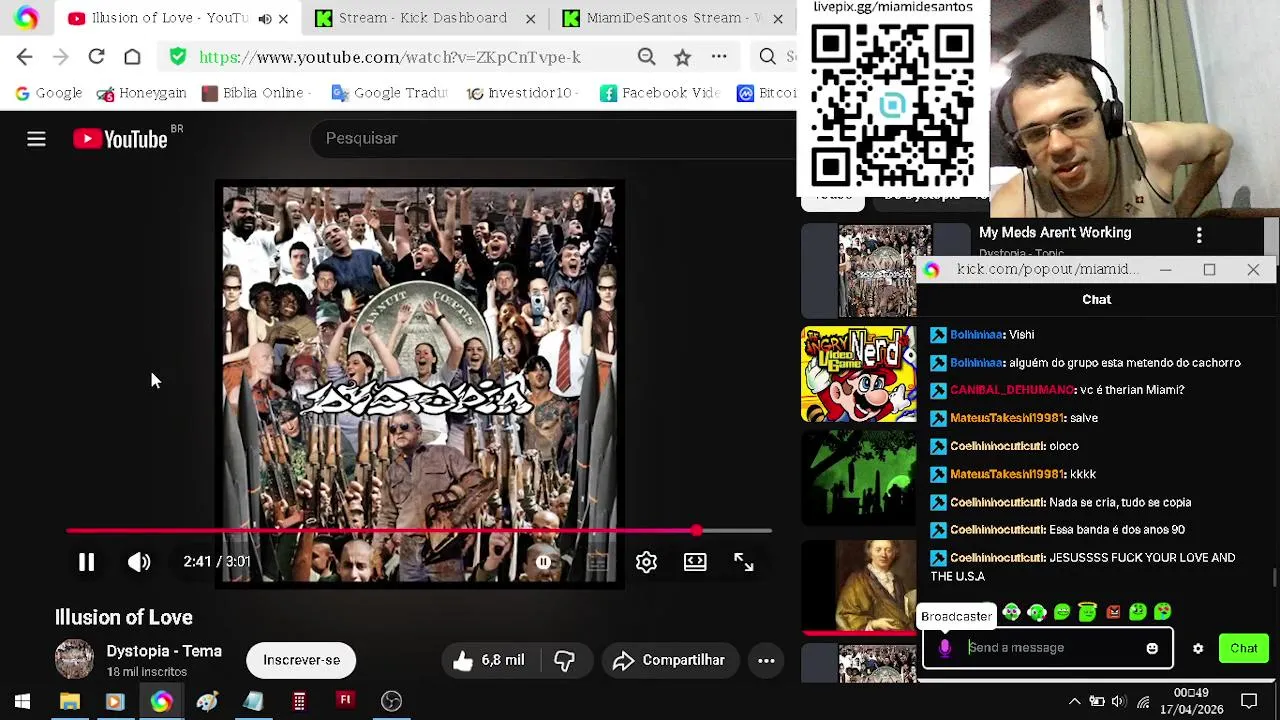Show hidden system tray icons
Viewport: 1280px width, 720px height.
pyautogui.click(x=1074, y=701)
